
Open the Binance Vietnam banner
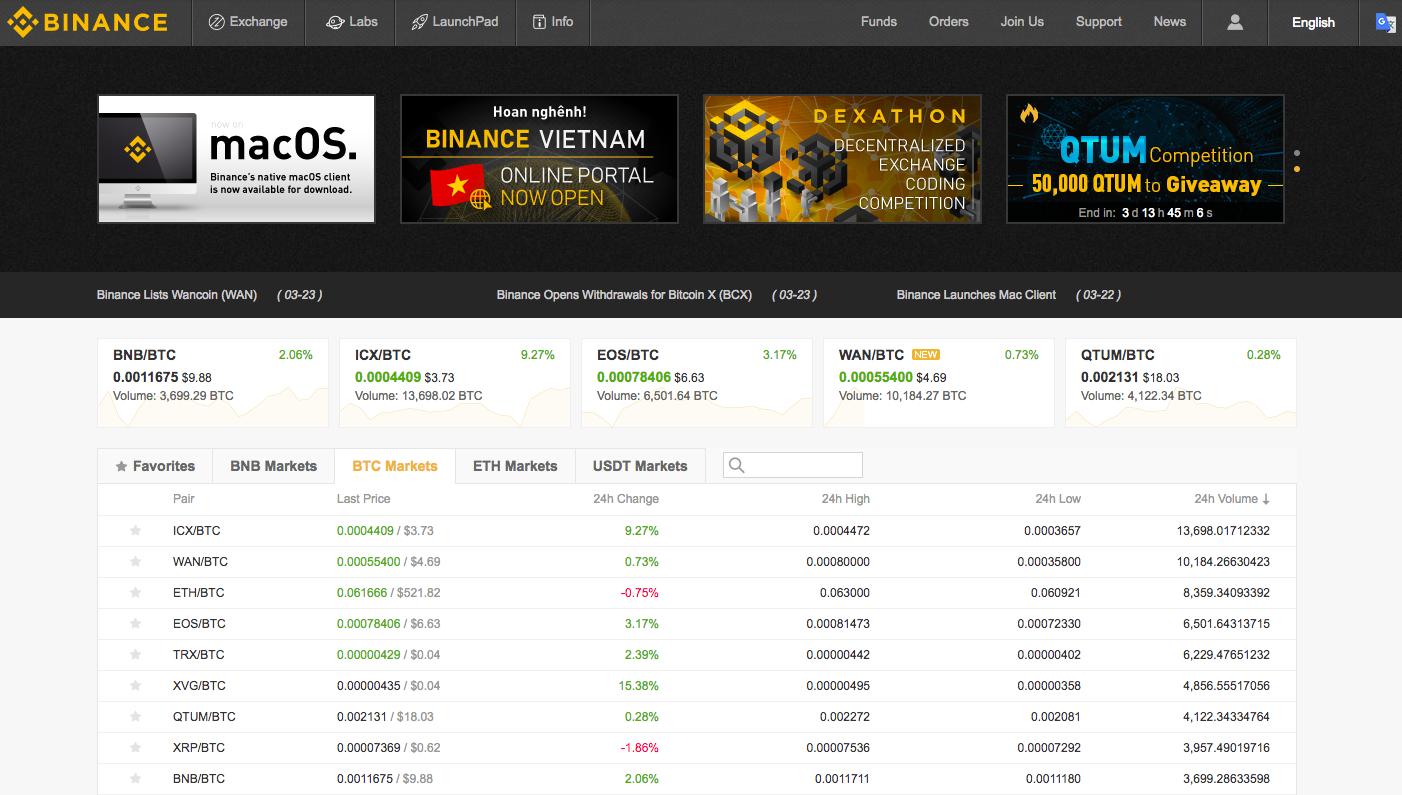(x=539, y=159)
